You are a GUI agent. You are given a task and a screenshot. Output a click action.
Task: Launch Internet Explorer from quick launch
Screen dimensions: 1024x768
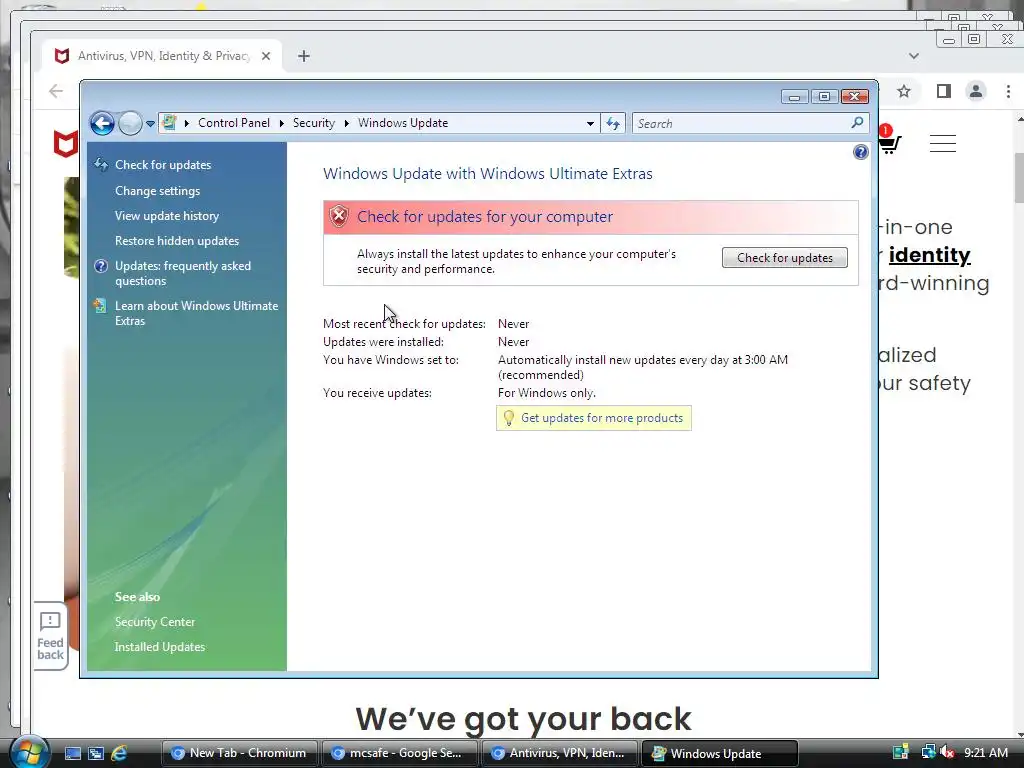click(119, 753)
